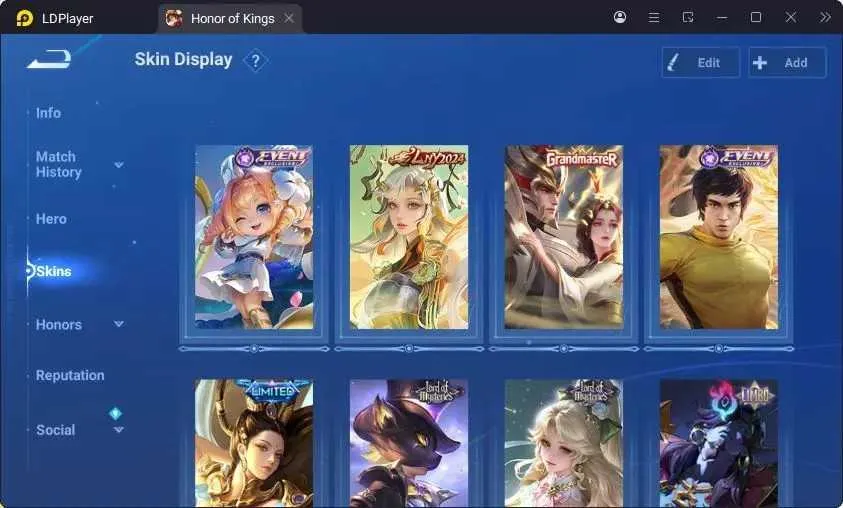Click the Edit button
The height and width of the screenshot is (508, 843).
701,63
